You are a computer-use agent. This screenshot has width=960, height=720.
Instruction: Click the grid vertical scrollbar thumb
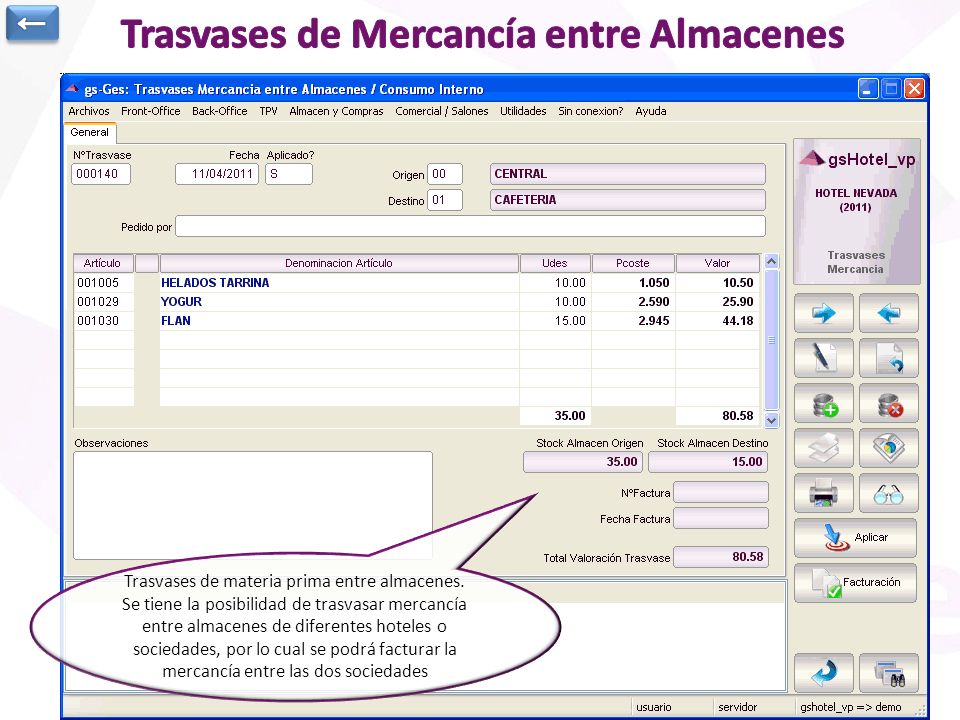(x=771, y=340)
